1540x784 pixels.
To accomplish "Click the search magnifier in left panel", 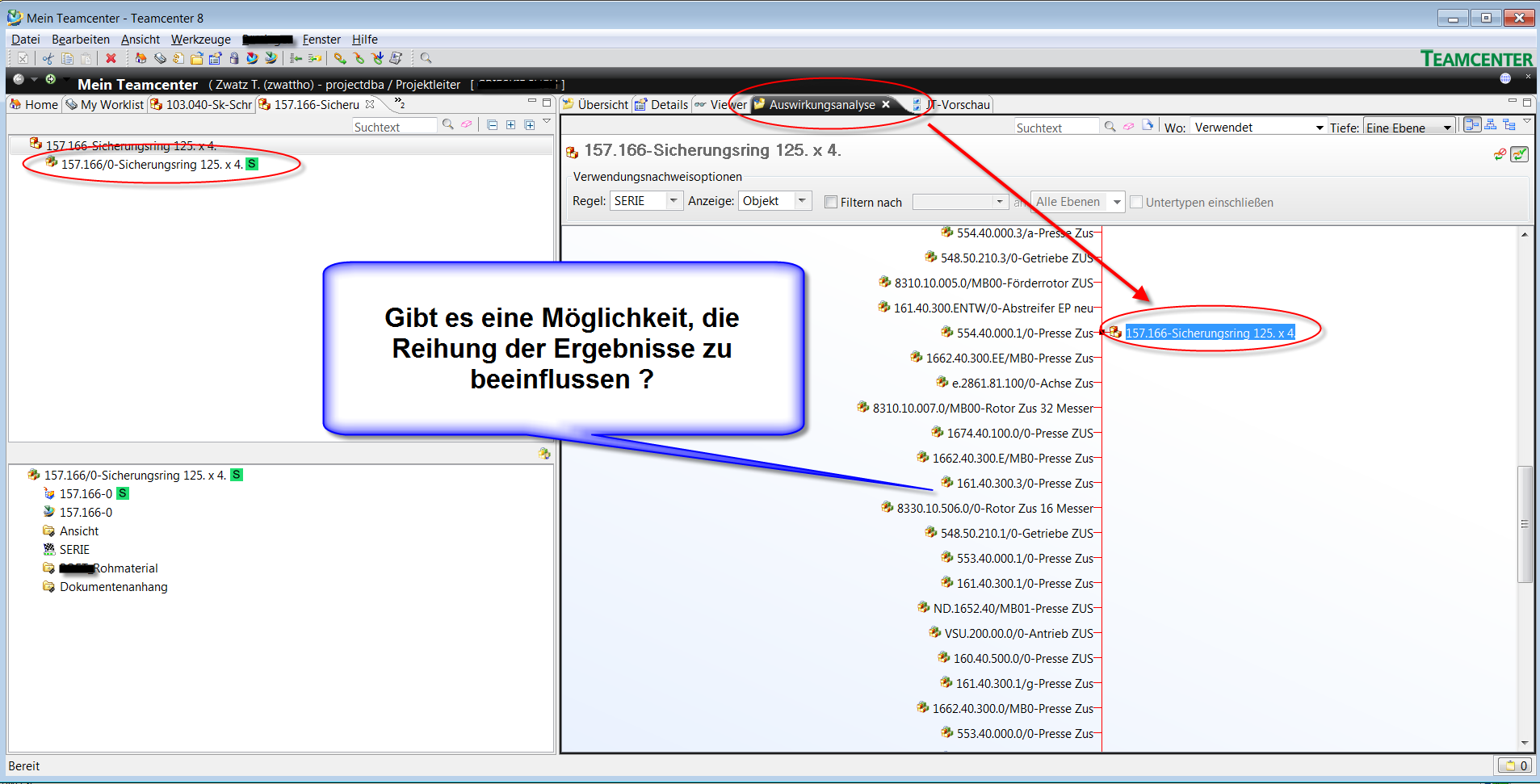I will click(447, 124).
